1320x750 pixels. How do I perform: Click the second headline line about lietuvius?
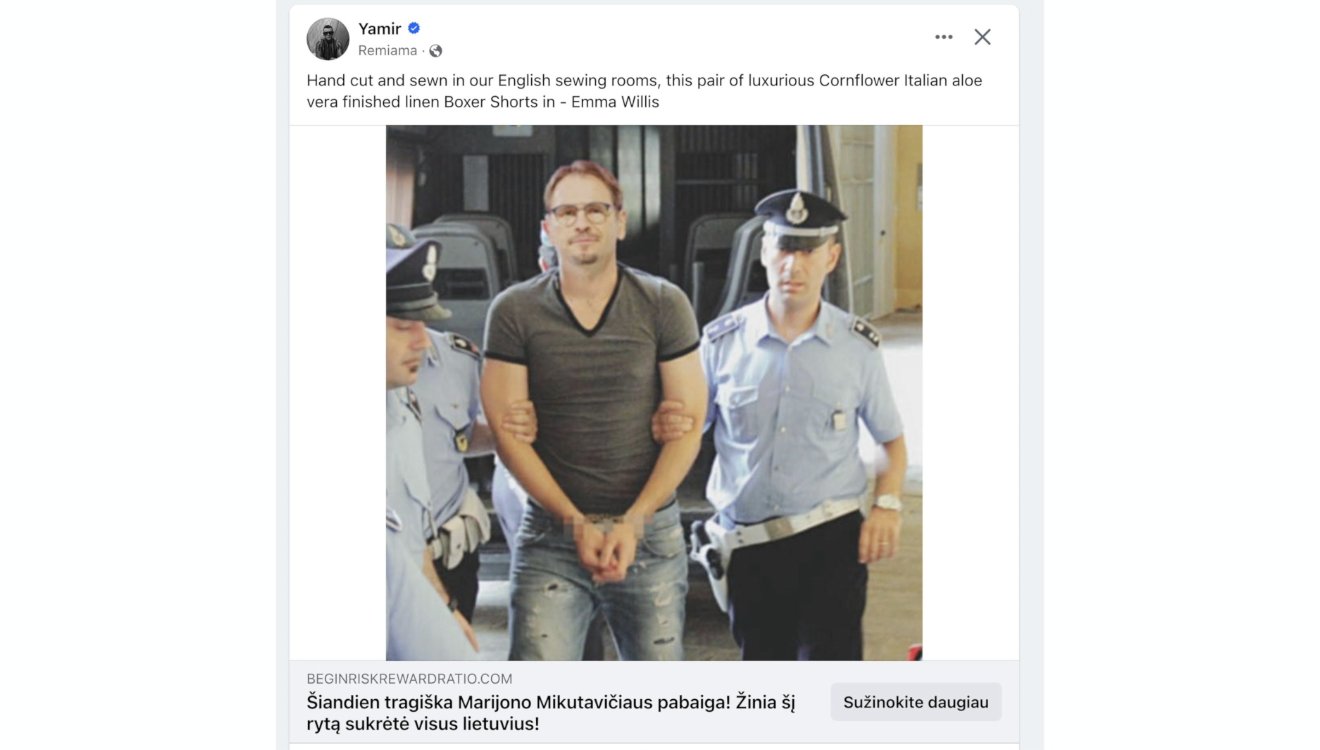tap(423, 724)
